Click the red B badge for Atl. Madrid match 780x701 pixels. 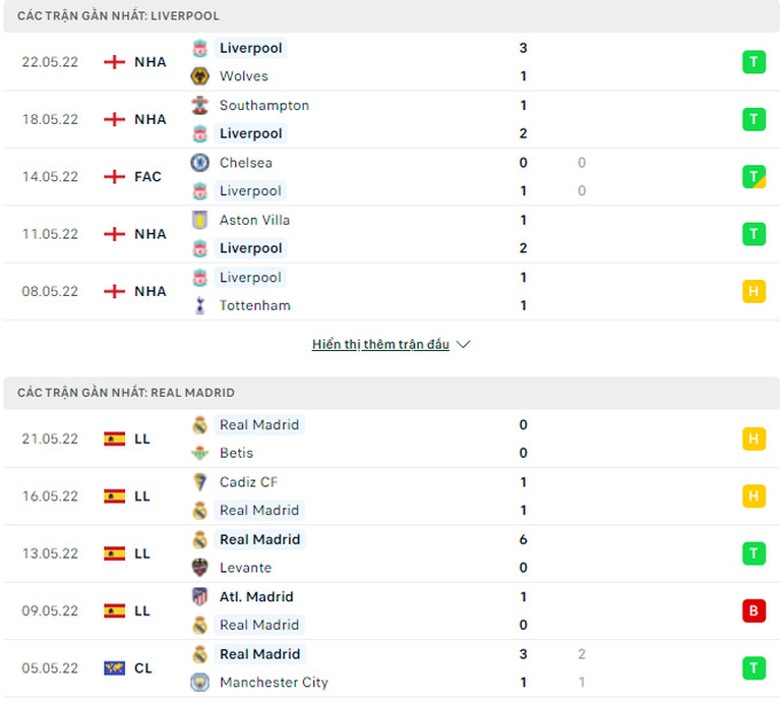tap(753, 611)
